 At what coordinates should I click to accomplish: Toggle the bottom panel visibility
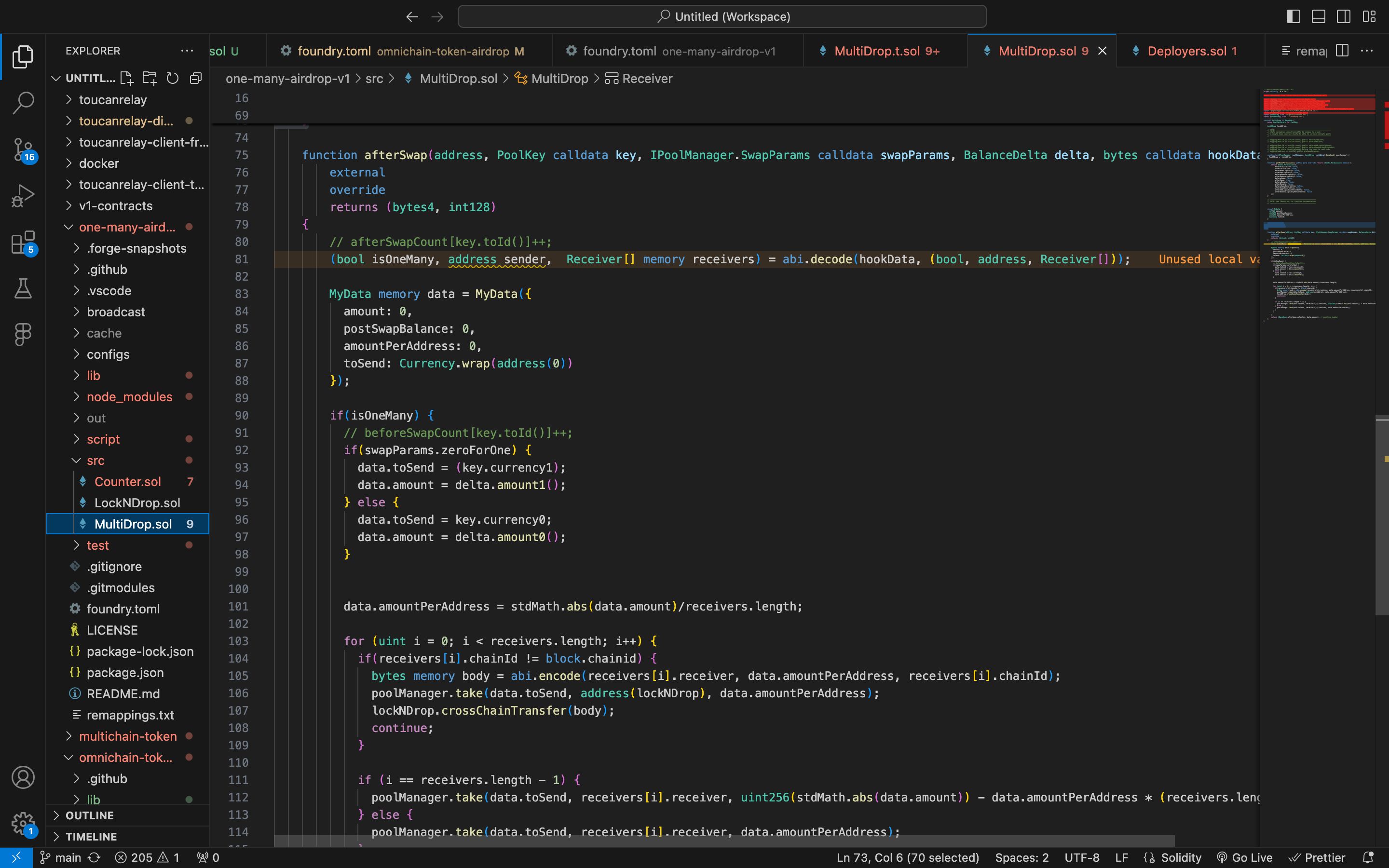[x=1319, y=17]
